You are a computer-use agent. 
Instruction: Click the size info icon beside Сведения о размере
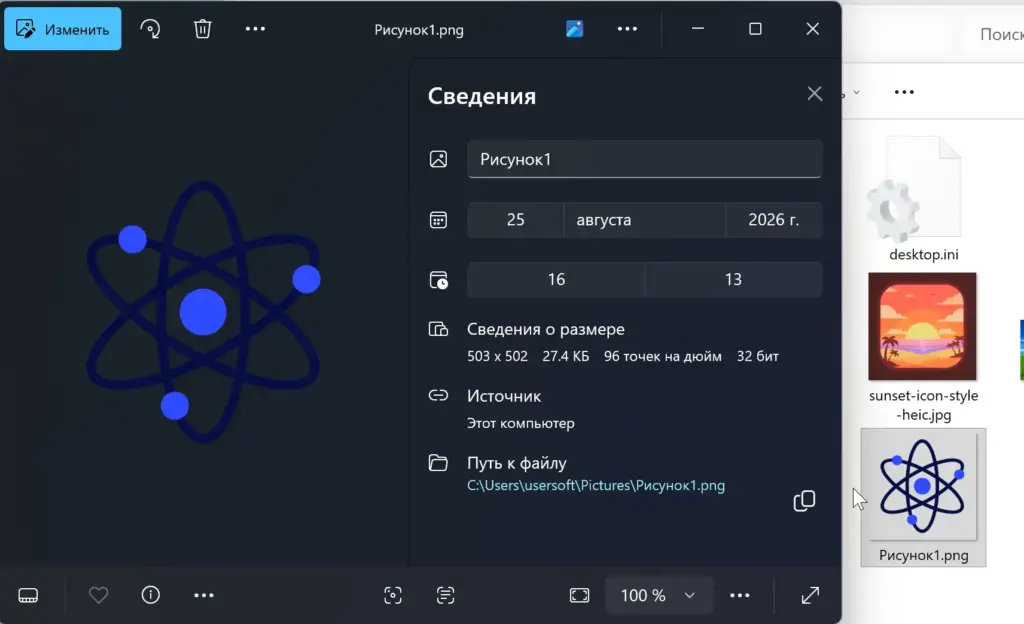click(438, 329)
